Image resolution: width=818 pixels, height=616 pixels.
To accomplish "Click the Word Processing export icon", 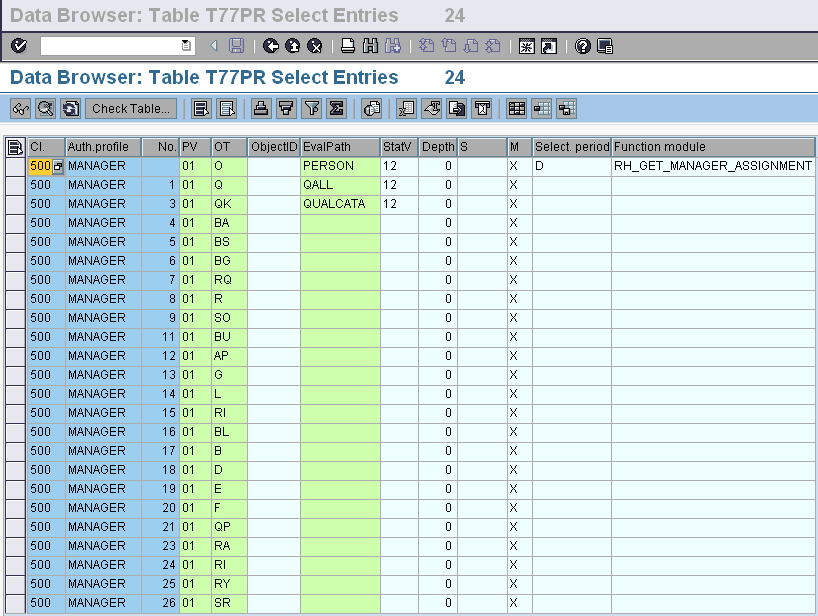I will pos(431,108).
